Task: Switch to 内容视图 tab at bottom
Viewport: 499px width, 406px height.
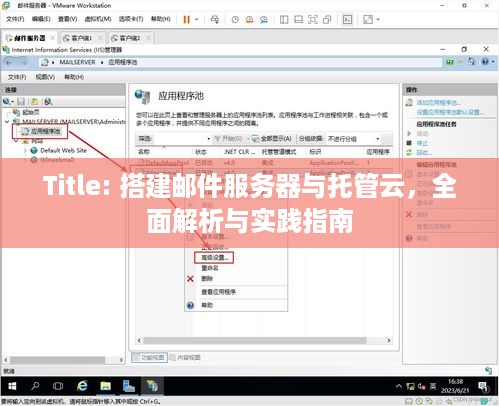Action: 185,358
